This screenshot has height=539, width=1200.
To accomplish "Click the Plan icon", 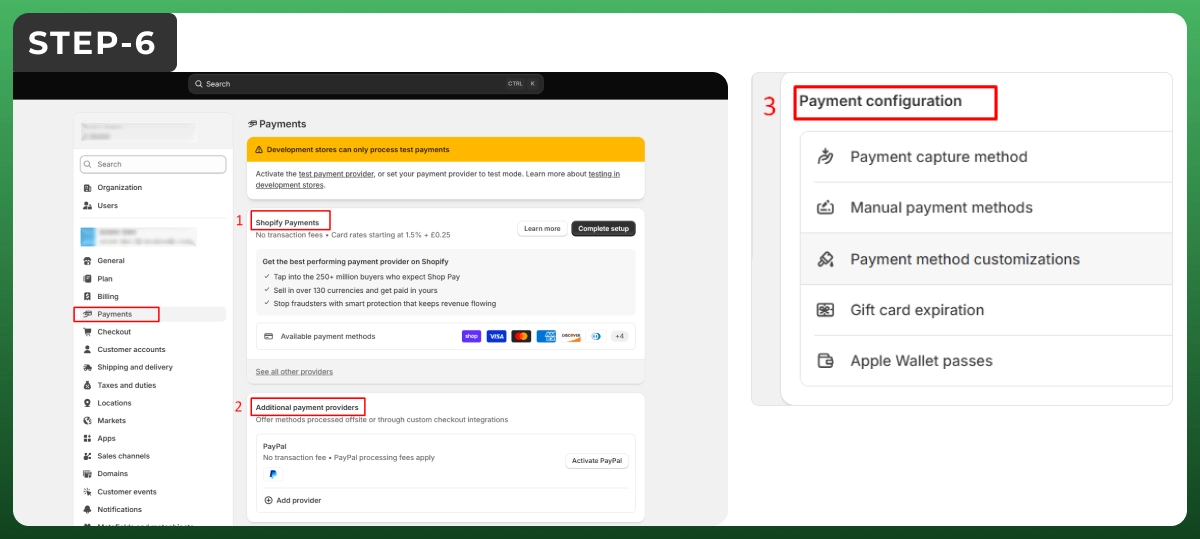I will coord(88,279).
